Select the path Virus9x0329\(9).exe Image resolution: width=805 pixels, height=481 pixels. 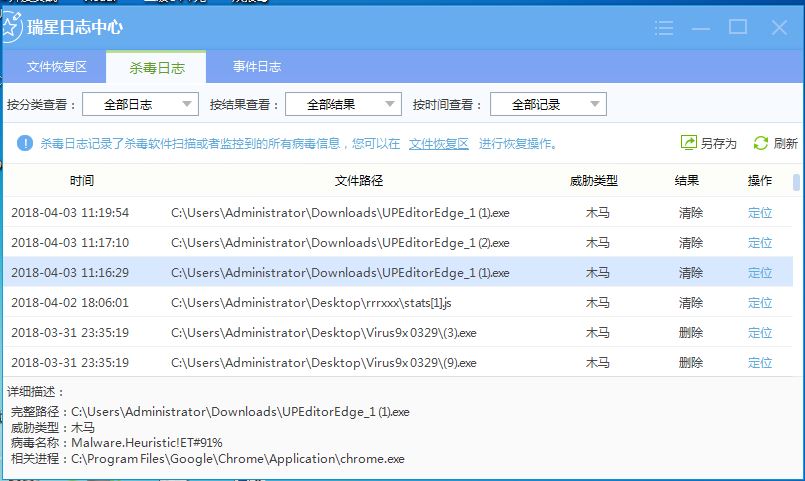coord(324,363)
